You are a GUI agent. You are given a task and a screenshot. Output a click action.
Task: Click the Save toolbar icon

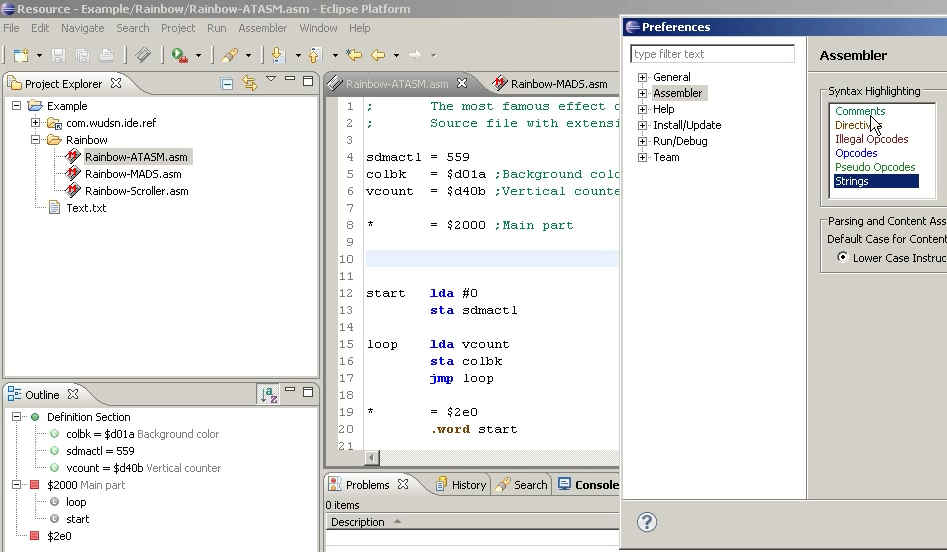[58, 56]
